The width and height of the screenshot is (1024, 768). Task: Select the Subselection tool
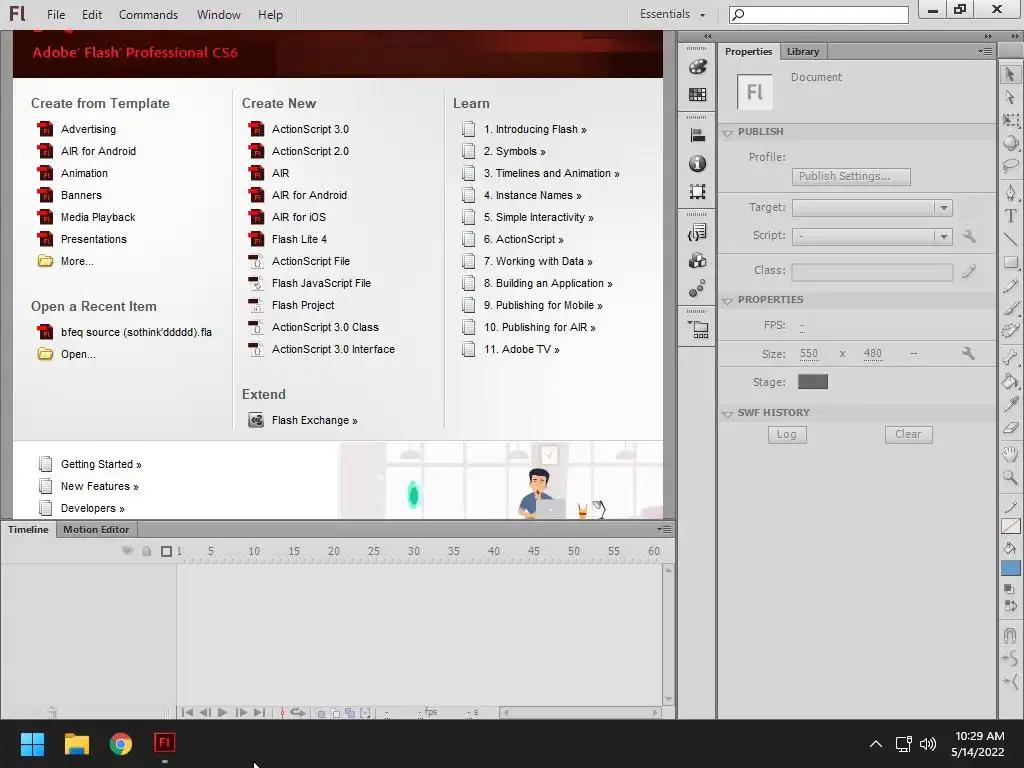point(1010,97)
